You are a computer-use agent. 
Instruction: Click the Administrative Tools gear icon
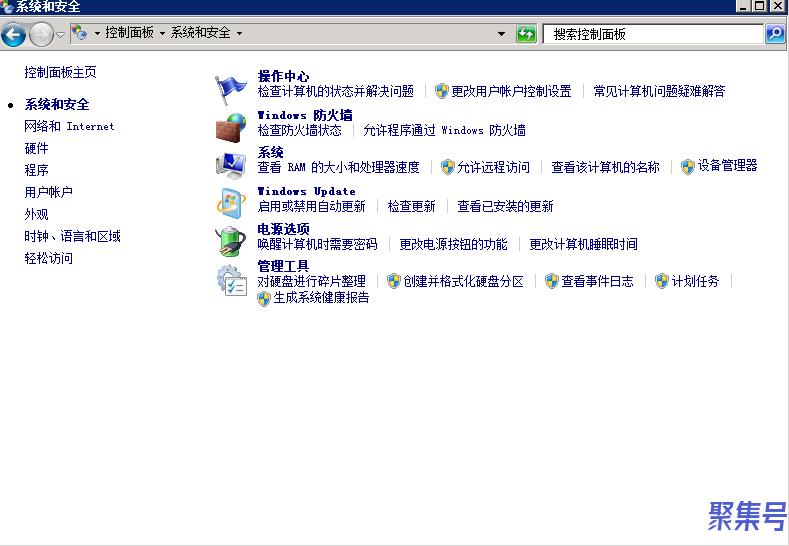(x=231, y=281)
